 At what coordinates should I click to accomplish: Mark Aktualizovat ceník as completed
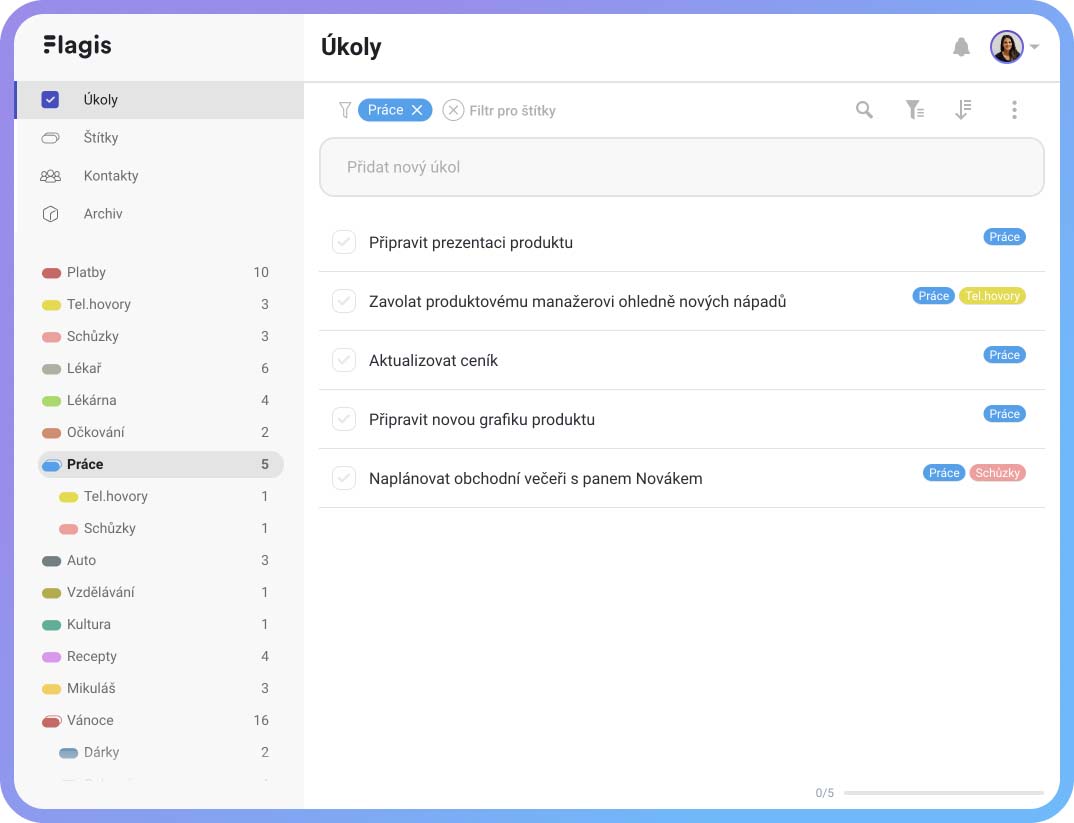[344, 360]
